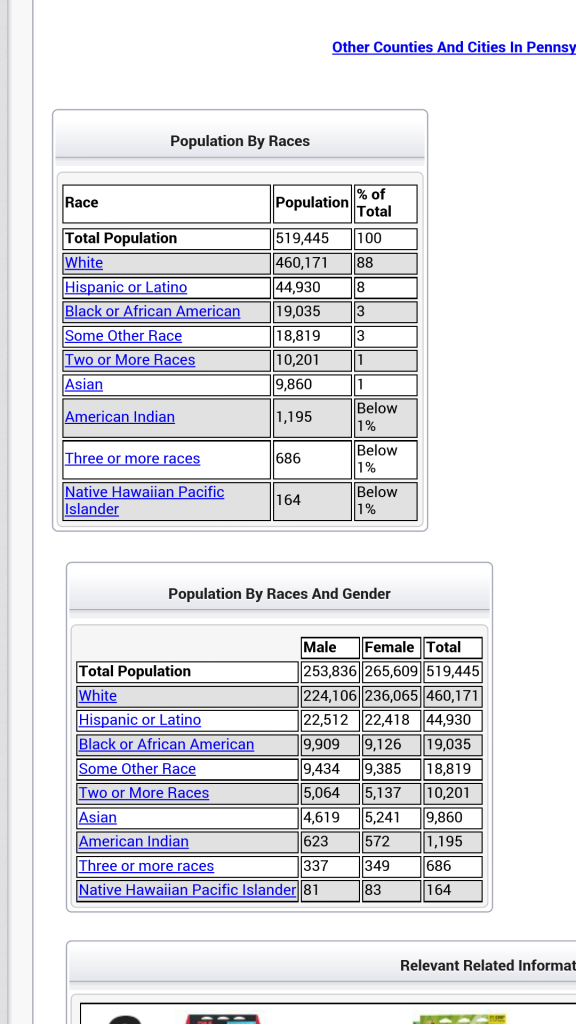This screenshot has width=576, height=1024.
Task: Select the 337 Three or more races male cell
Action: click(330, 867)
